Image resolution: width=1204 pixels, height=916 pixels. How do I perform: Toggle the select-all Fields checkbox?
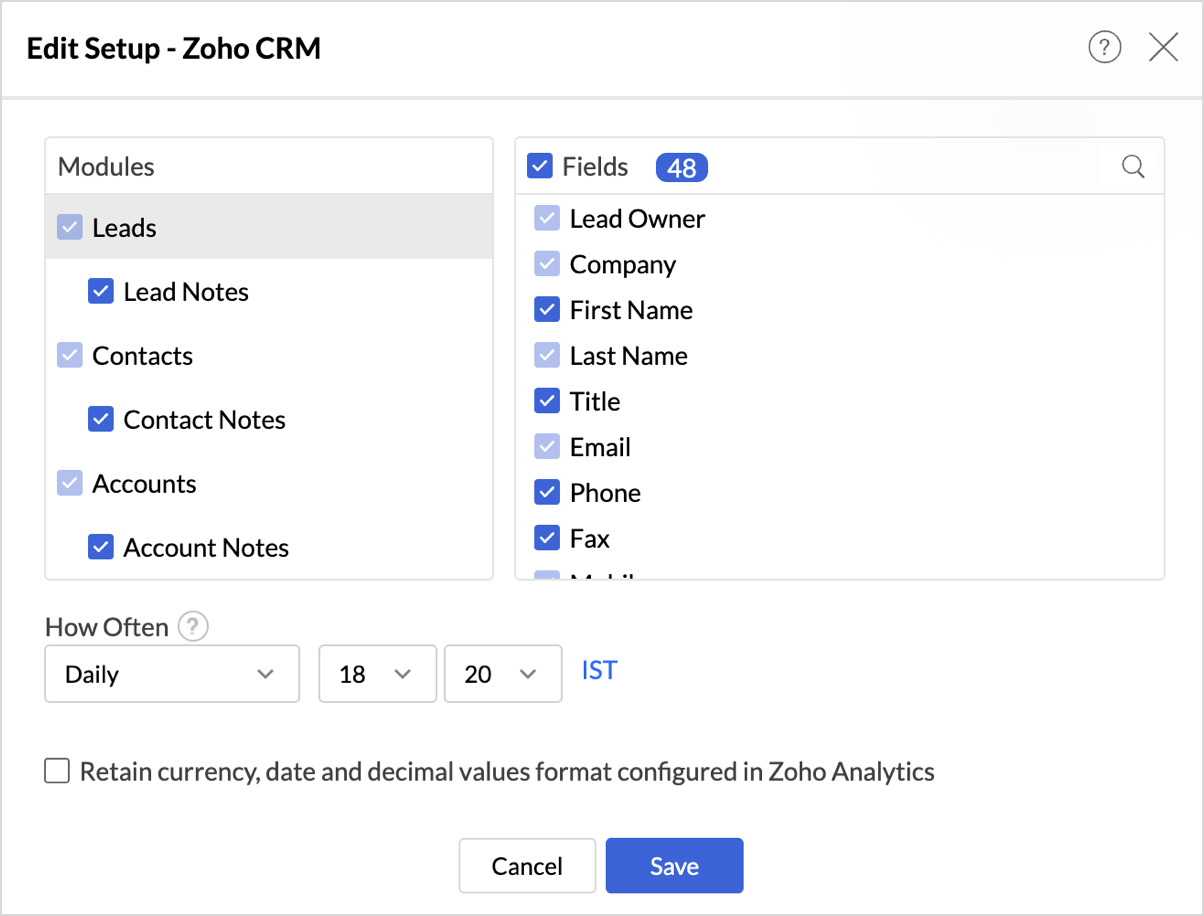(540, 166)
